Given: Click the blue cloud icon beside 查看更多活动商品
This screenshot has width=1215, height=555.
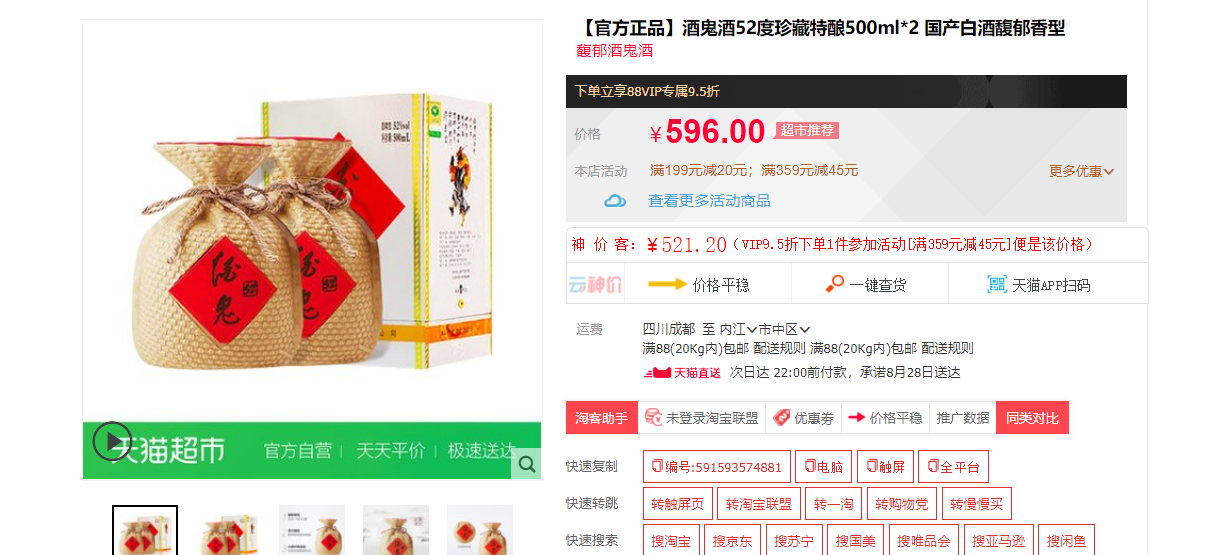Looking at the screenshot, I should (615, 201).
